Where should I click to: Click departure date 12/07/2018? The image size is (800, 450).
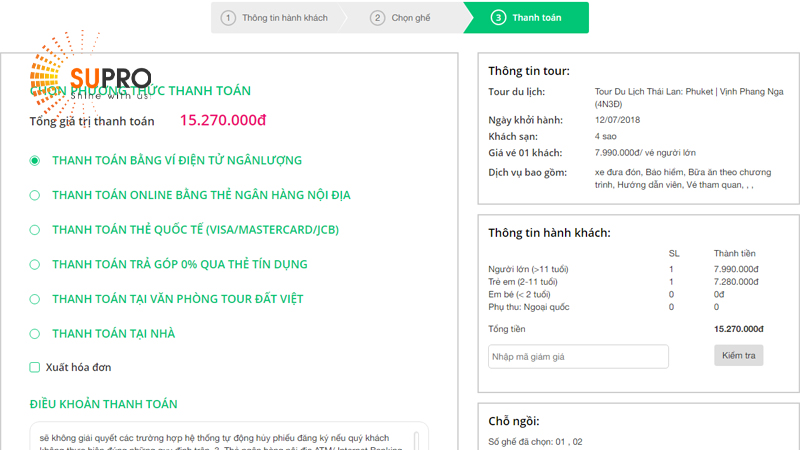[617, 120]
